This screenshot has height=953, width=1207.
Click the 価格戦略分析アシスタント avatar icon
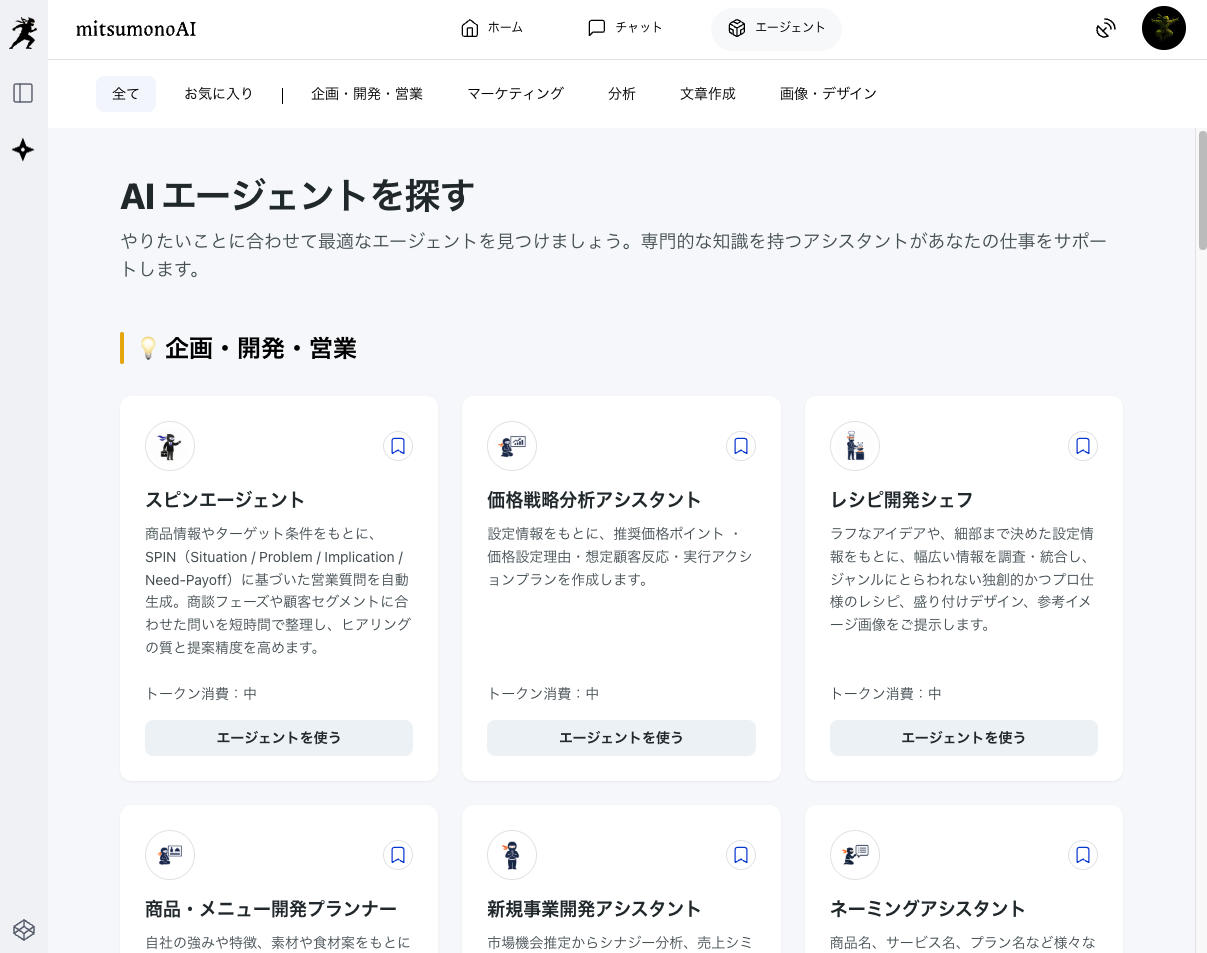point(512,446)
